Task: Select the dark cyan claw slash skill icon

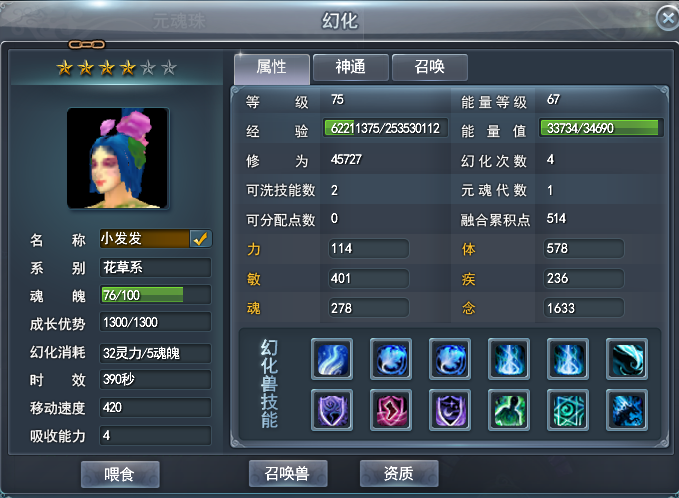Action: pyautogui.click(x=627, y=359)
